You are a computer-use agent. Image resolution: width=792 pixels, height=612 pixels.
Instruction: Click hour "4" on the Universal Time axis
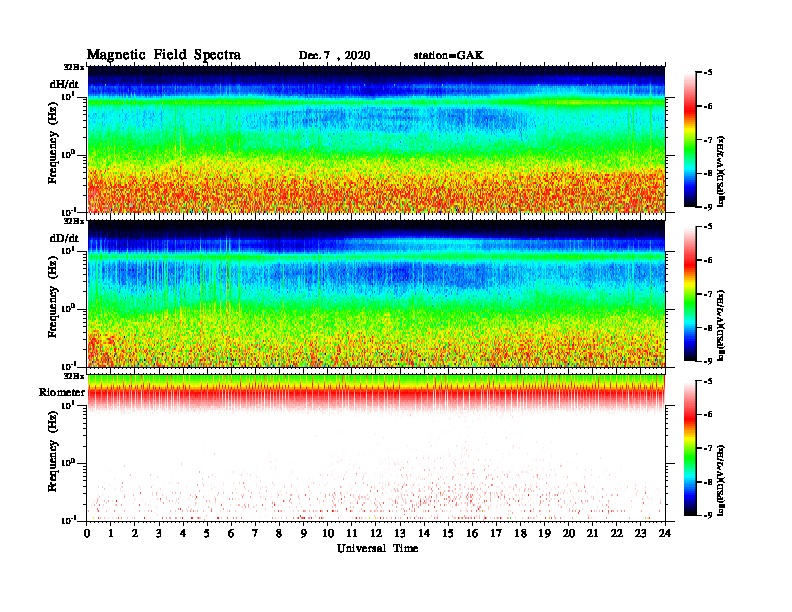(183, 533)
